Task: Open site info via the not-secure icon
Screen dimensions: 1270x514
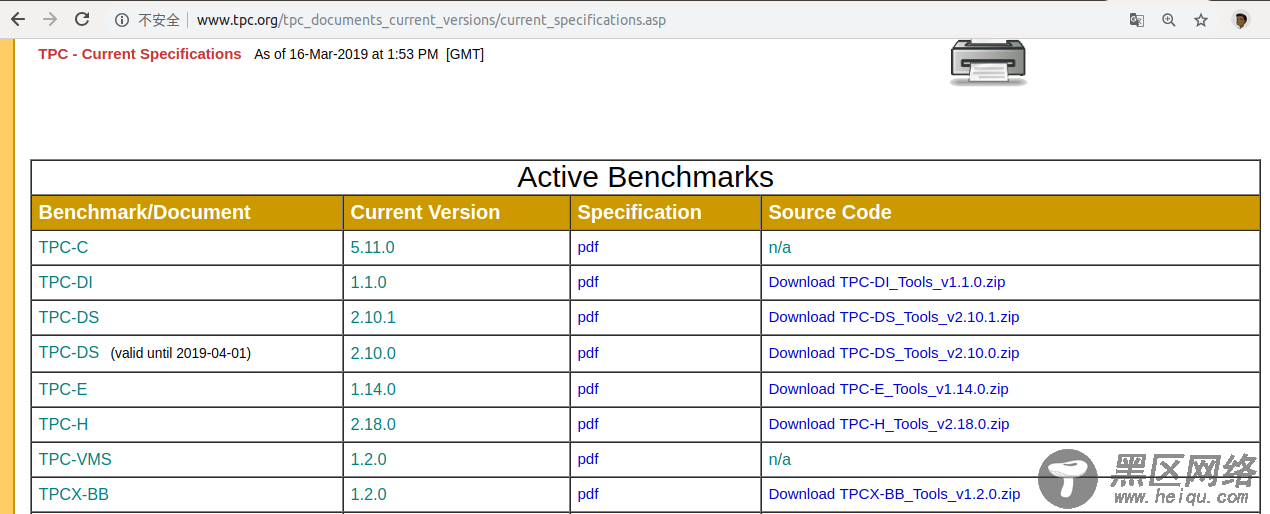Action: [122, 20]
